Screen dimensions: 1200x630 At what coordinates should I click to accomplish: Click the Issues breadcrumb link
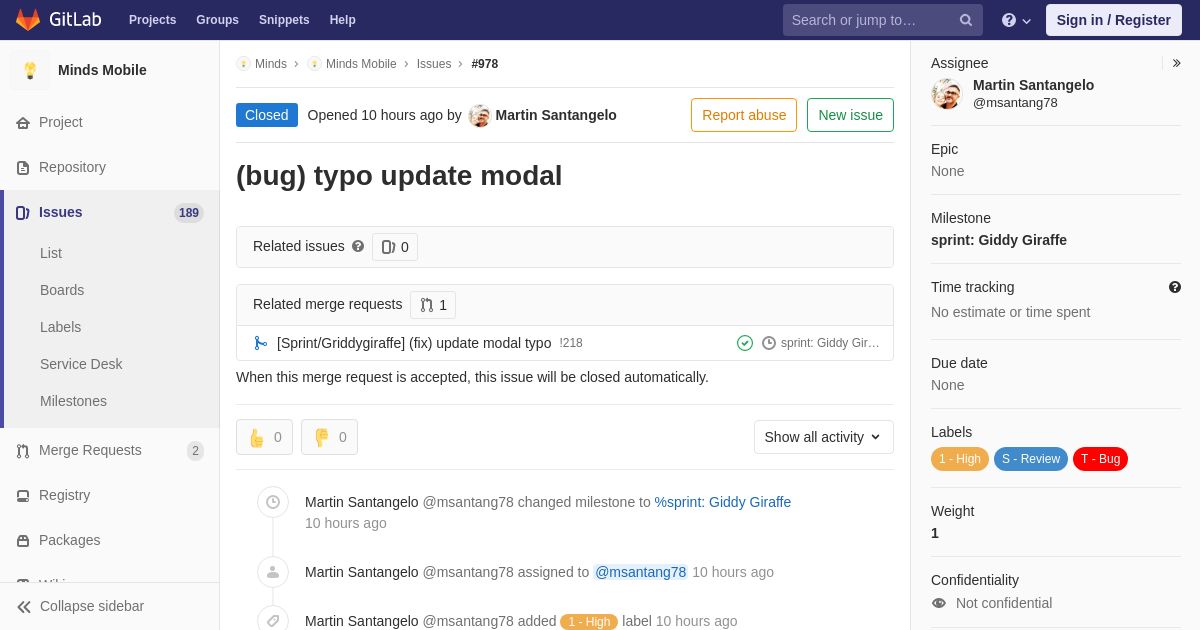[434, 64]
